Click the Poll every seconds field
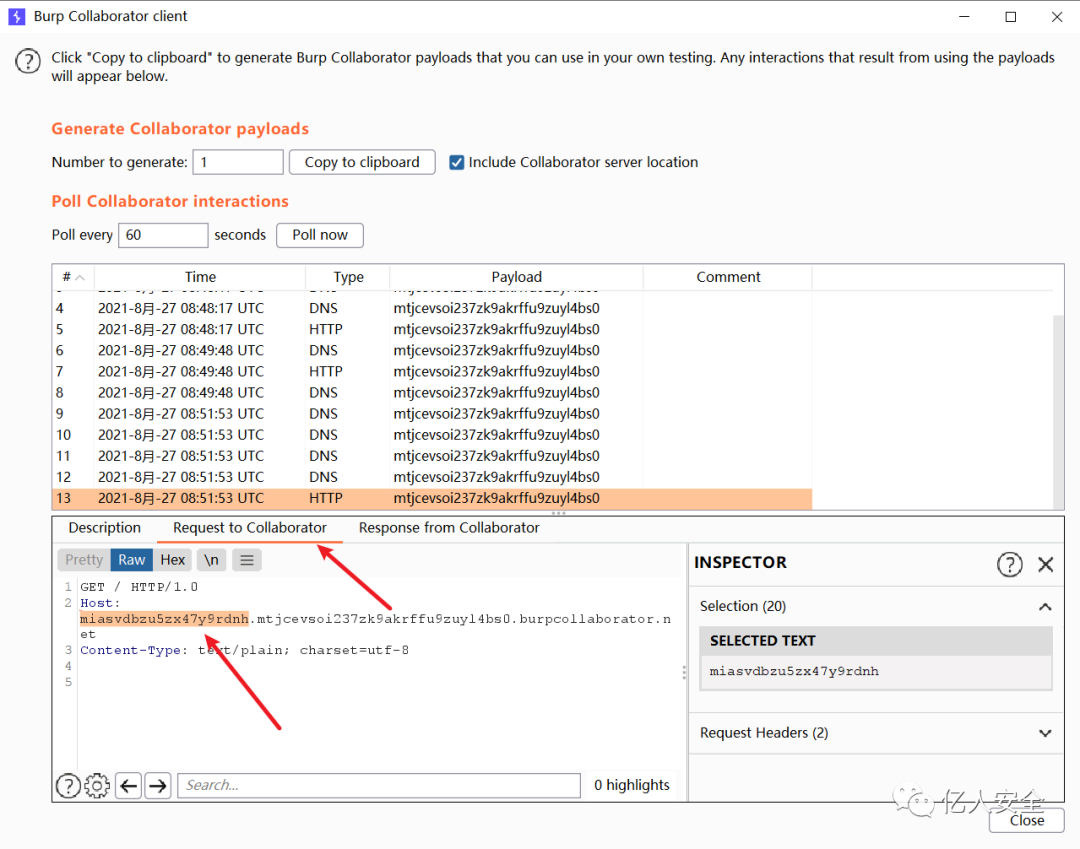Image resolution: width=1080 pixels, height=849 pixels. 163,235
